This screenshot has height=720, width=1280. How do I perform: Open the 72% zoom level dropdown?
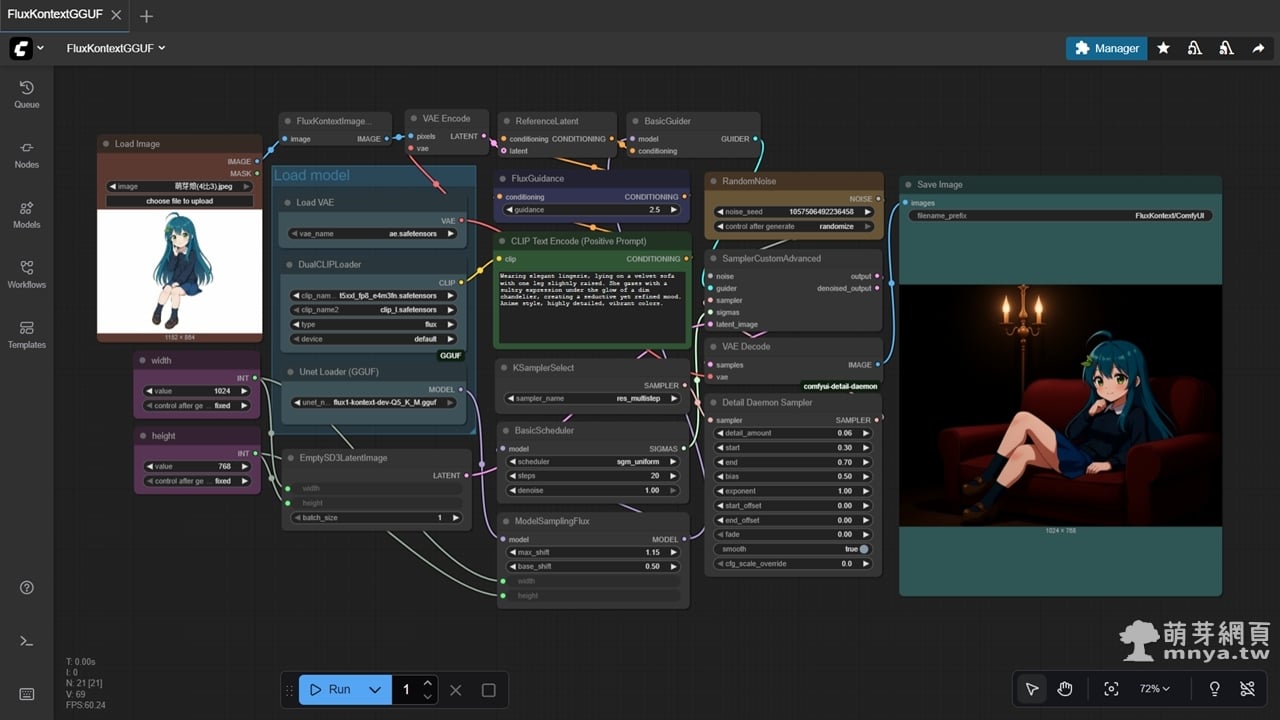[x=1154, y=689]
